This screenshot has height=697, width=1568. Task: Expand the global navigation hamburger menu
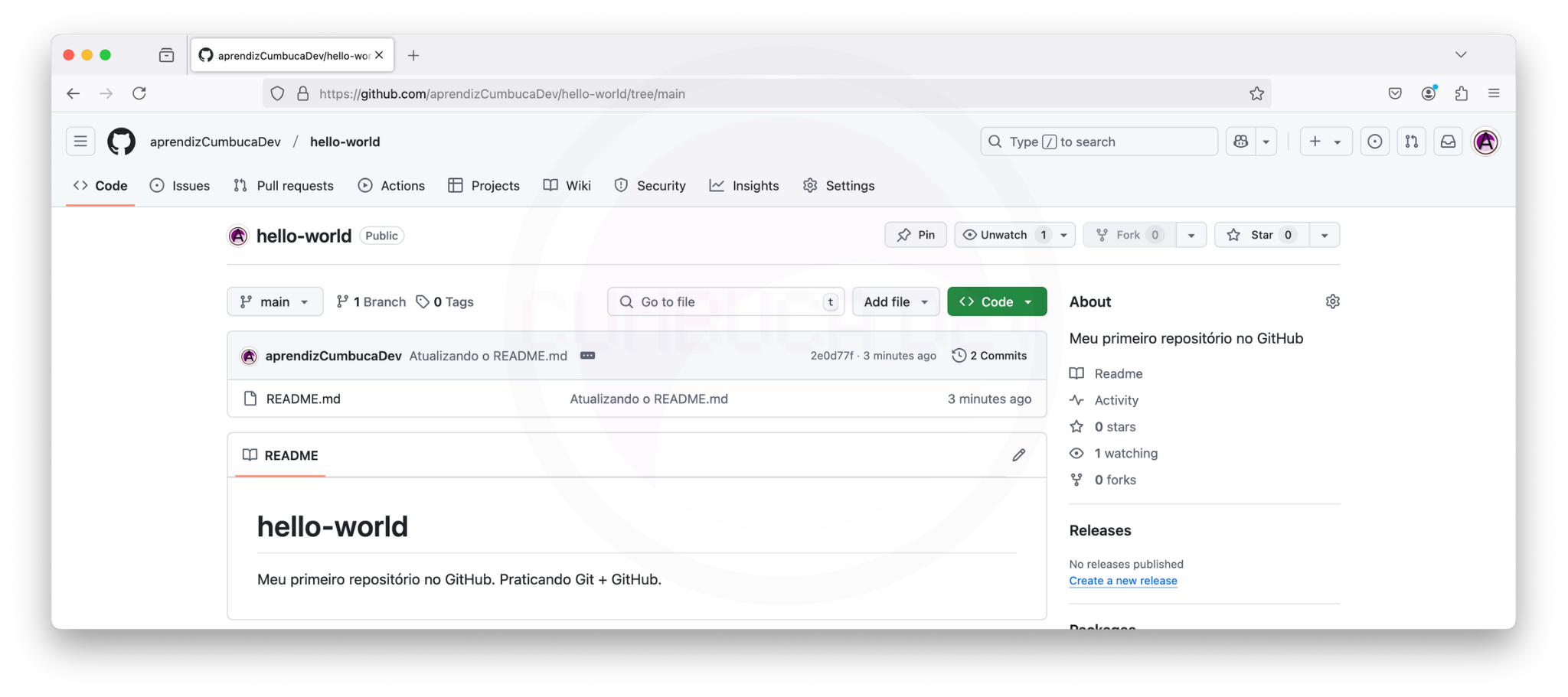80,141
